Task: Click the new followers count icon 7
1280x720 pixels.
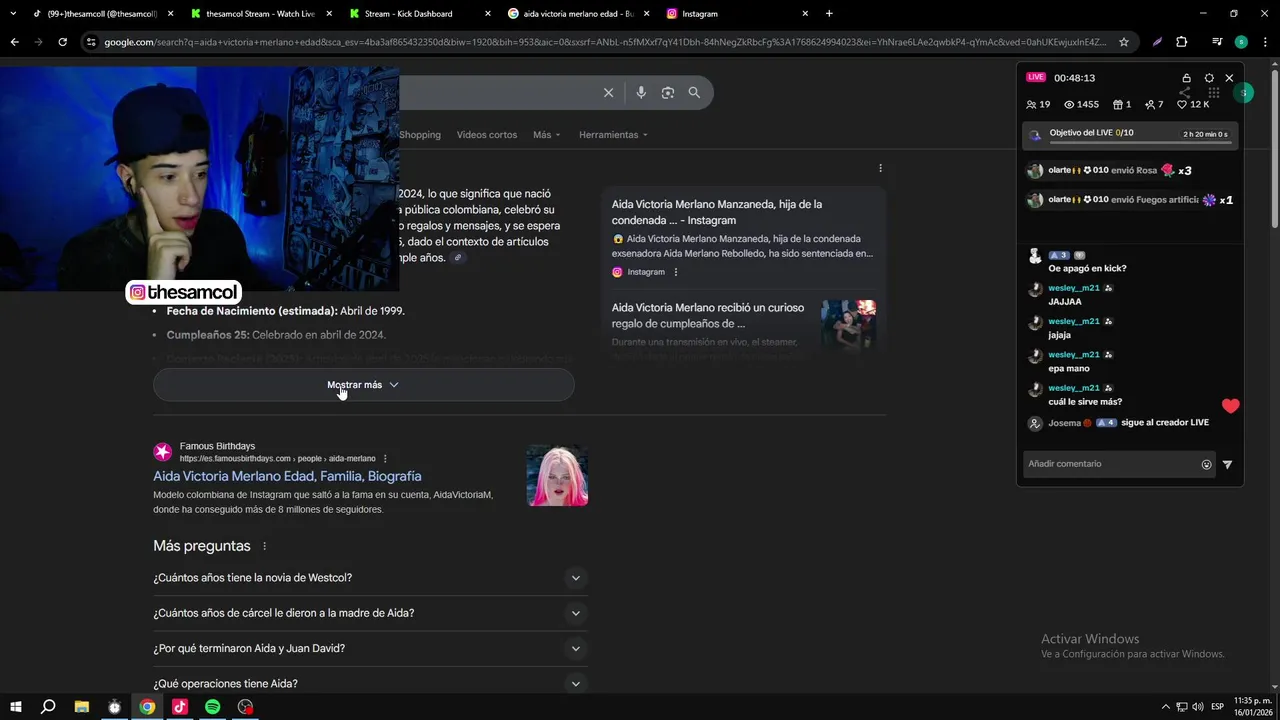Action: pos(1150,104)
